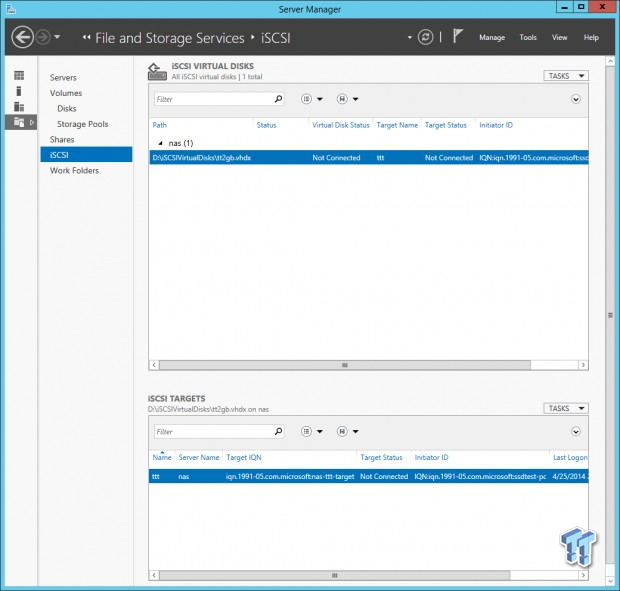620x591 pixels.
Task: Click search icon in virtual disks filter
Action: [x=278, y=99]
